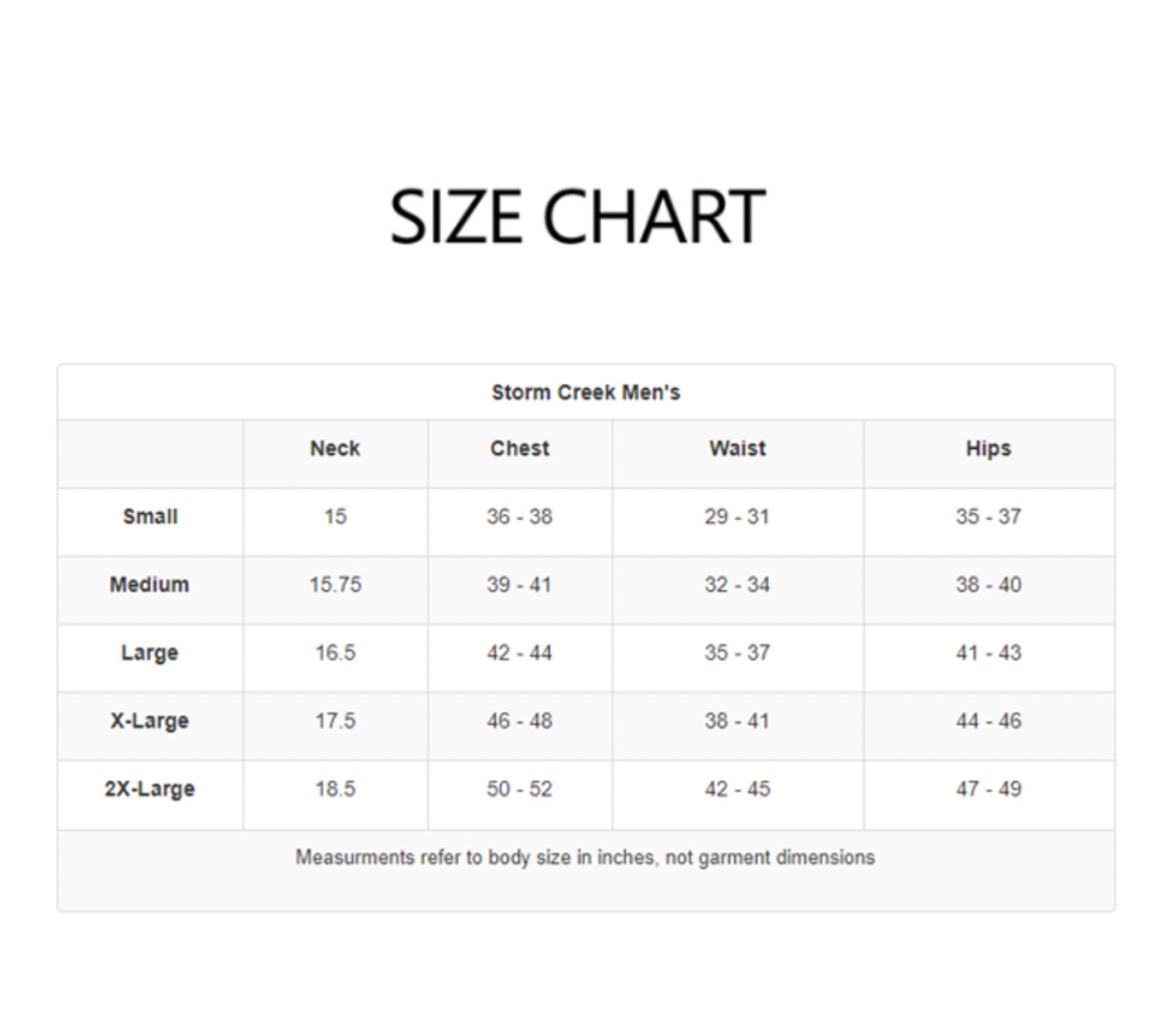Click the Medium hips value 38 - 40
The width and height of the screenshot is (1172, 1036).
click(x=987, y=584)
